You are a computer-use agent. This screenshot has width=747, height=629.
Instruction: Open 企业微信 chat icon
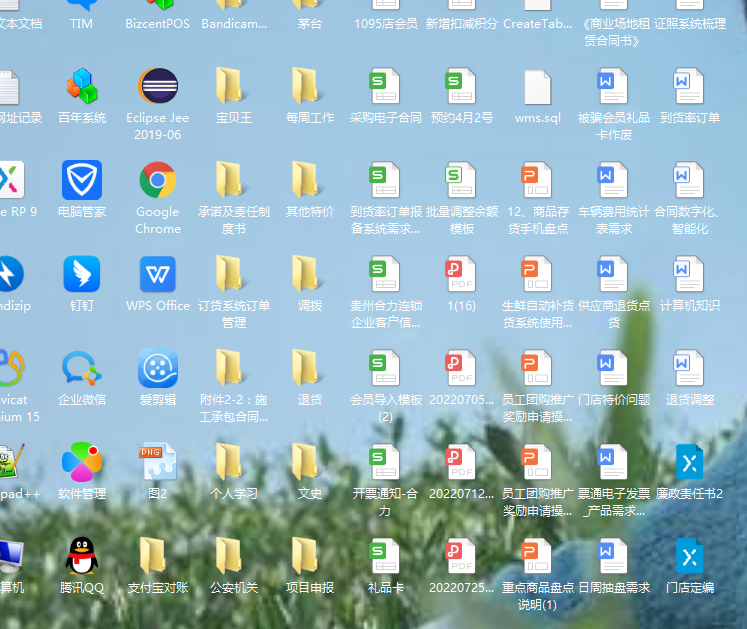pos(82,369)
